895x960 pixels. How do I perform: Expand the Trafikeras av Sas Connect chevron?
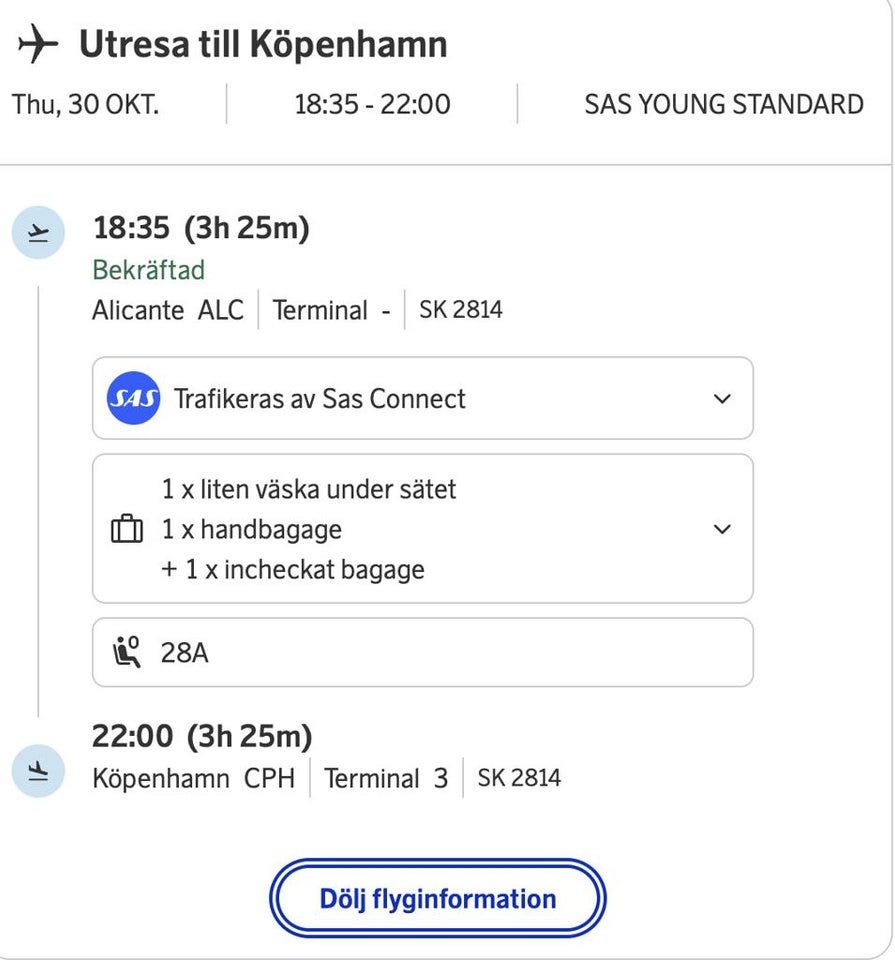tap(722, 398)
